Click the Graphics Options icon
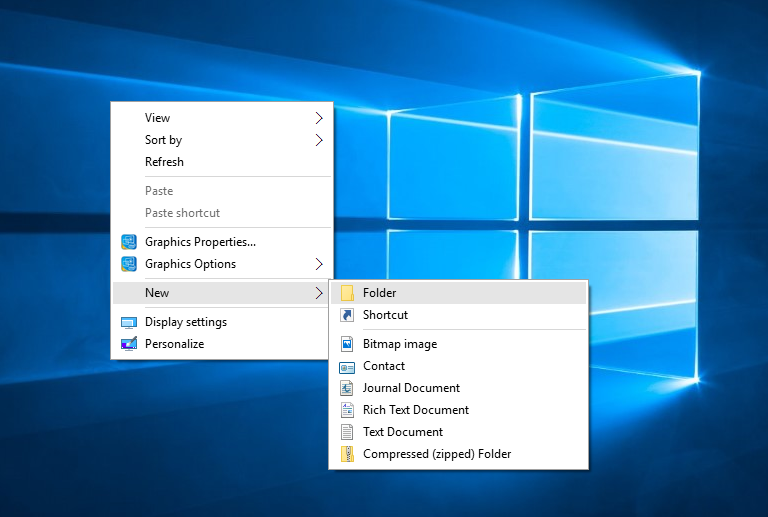Image resolution: width=768 pixels, height=517 pixels. pos(129,264)
